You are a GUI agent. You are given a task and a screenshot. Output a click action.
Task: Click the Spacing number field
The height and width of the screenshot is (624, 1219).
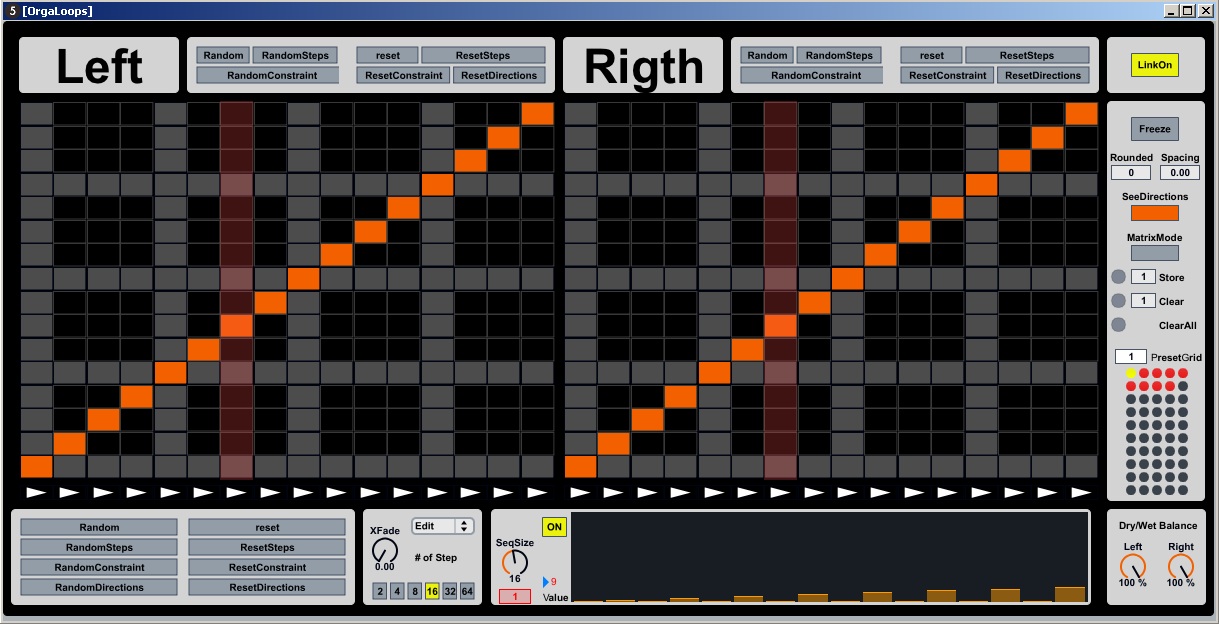coord(1180,173)
